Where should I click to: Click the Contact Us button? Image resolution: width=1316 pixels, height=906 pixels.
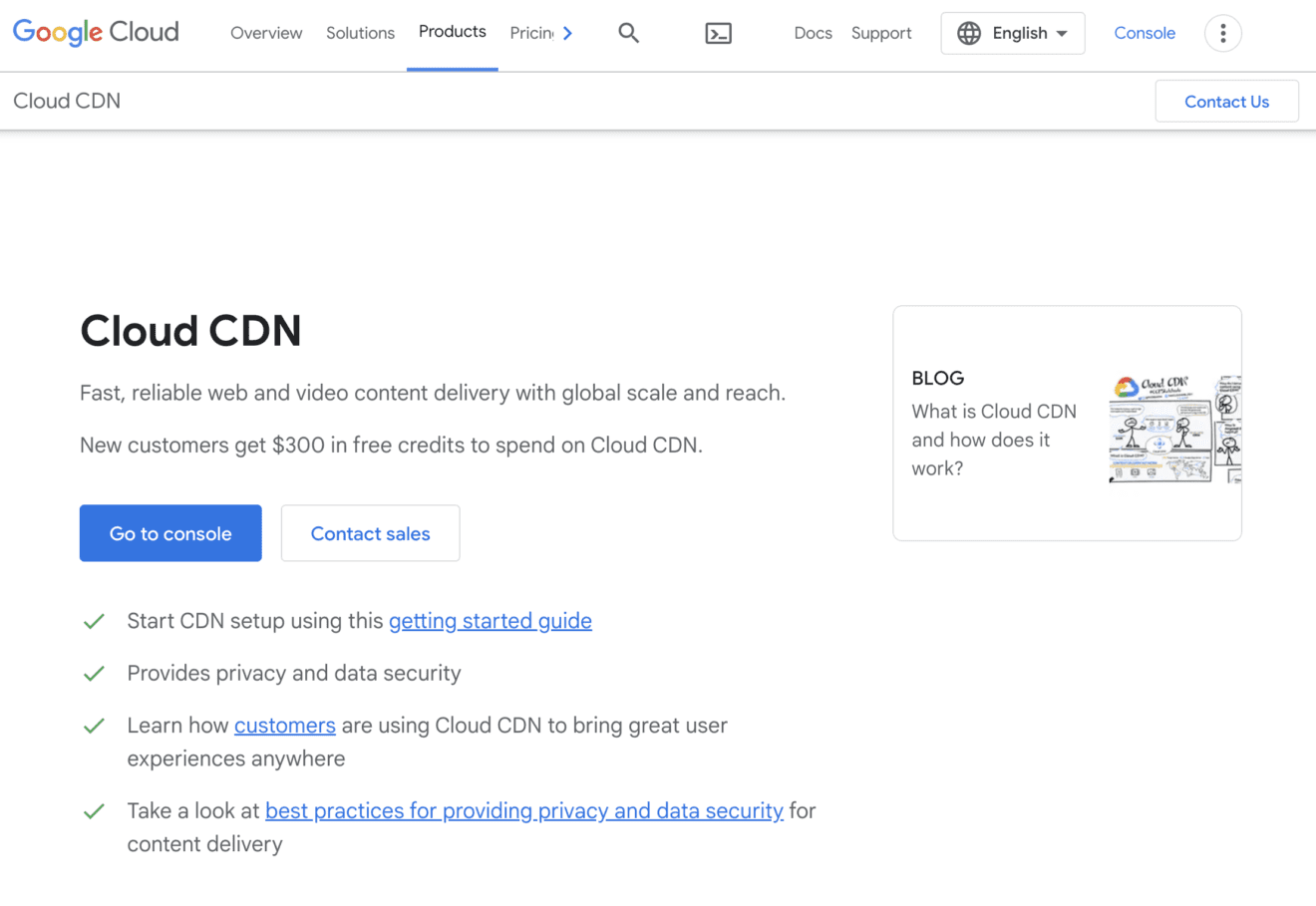click(1226, 101)
